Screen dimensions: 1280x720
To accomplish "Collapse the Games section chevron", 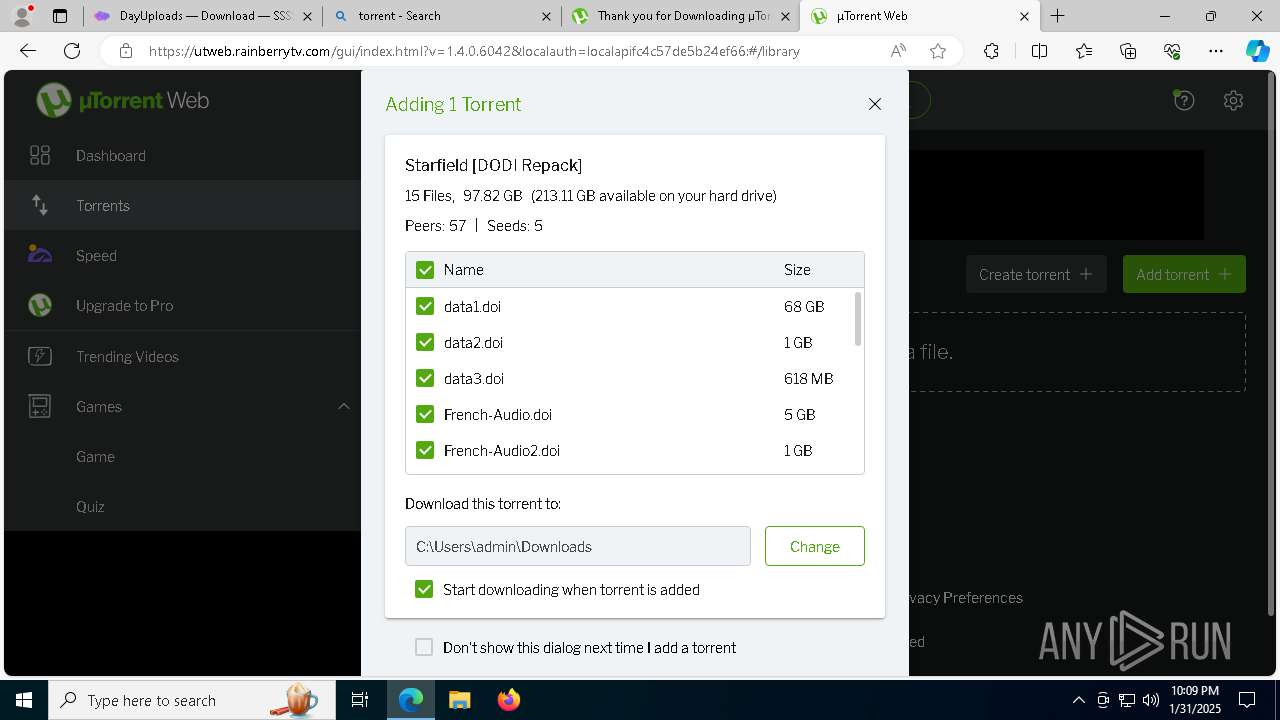I will tap(343, 406).
